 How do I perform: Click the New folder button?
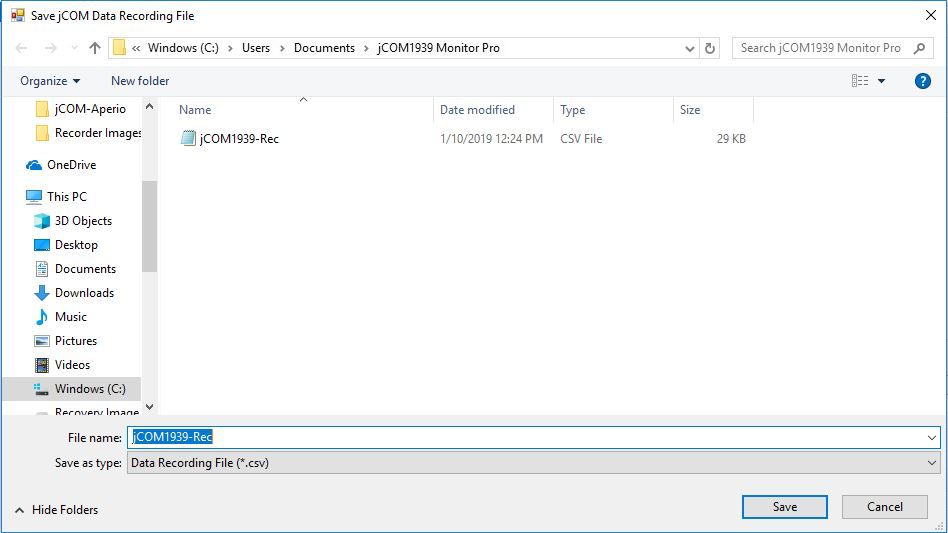pyautogui.click(x=140, y=81)
